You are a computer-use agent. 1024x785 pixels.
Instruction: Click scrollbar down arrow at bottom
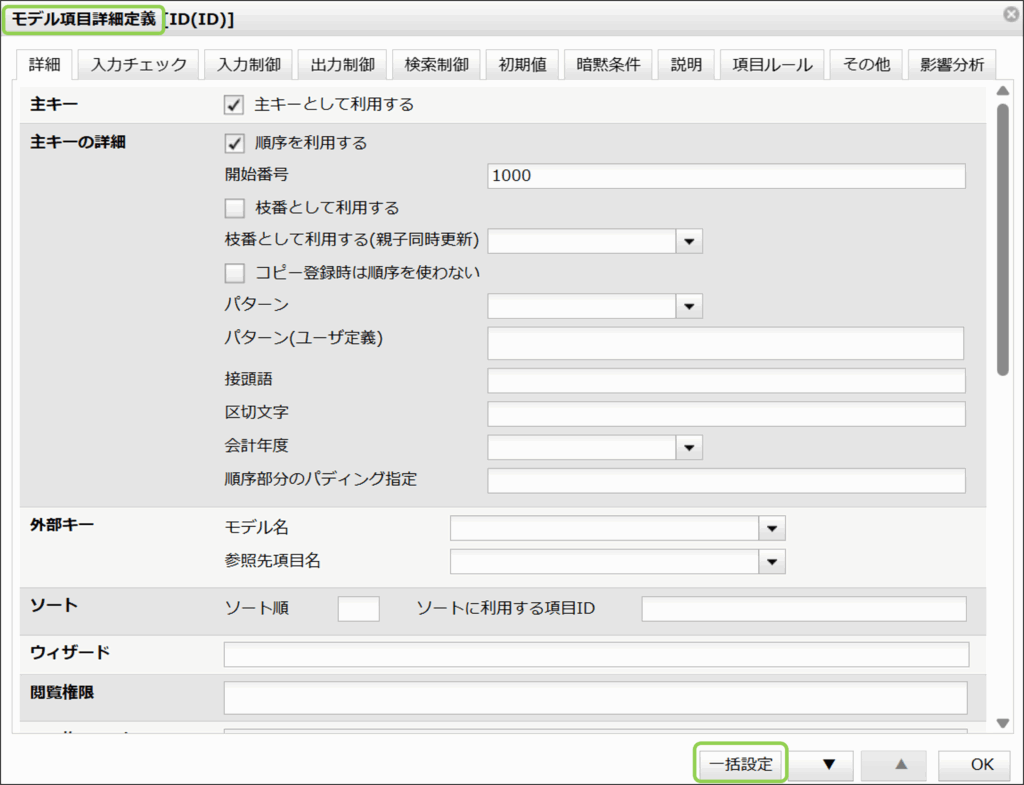tap(1003, 722)
